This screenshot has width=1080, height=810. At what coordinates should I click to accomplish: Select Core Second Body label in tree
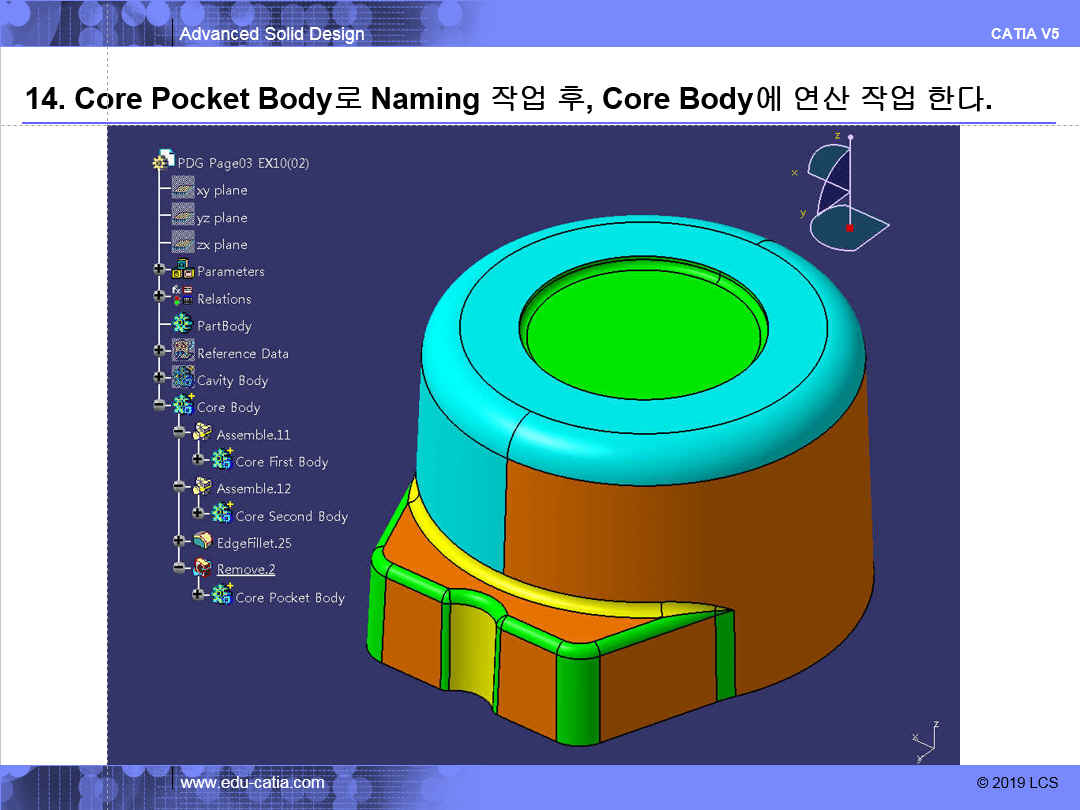291,516
